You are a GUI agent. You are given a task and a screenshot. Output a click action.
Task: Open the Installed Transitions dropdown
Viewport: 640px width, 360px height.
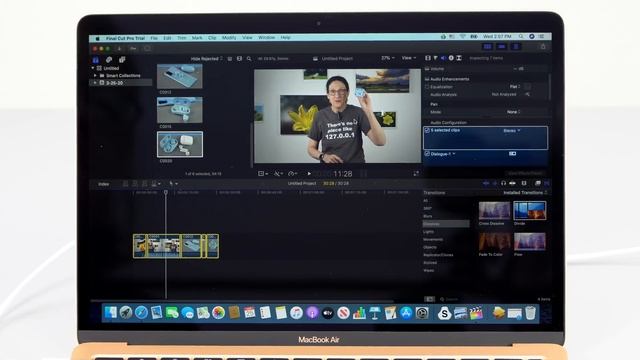(x=525, y=193)
